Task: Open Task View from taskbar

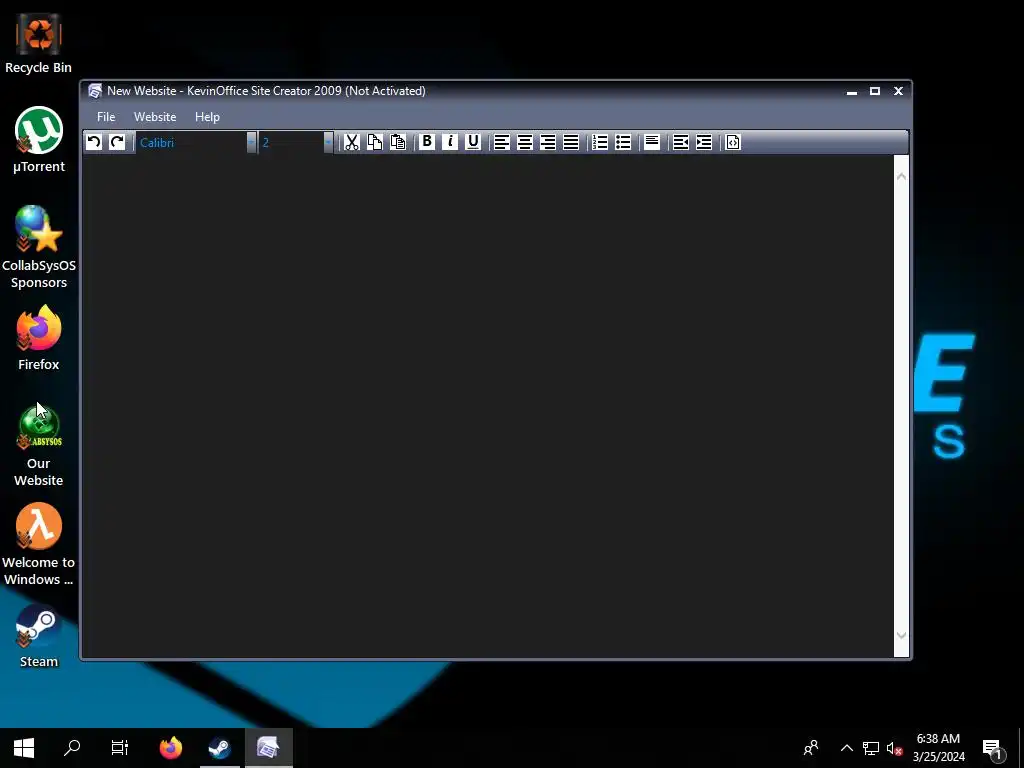Action: click(x=120, y=748)
